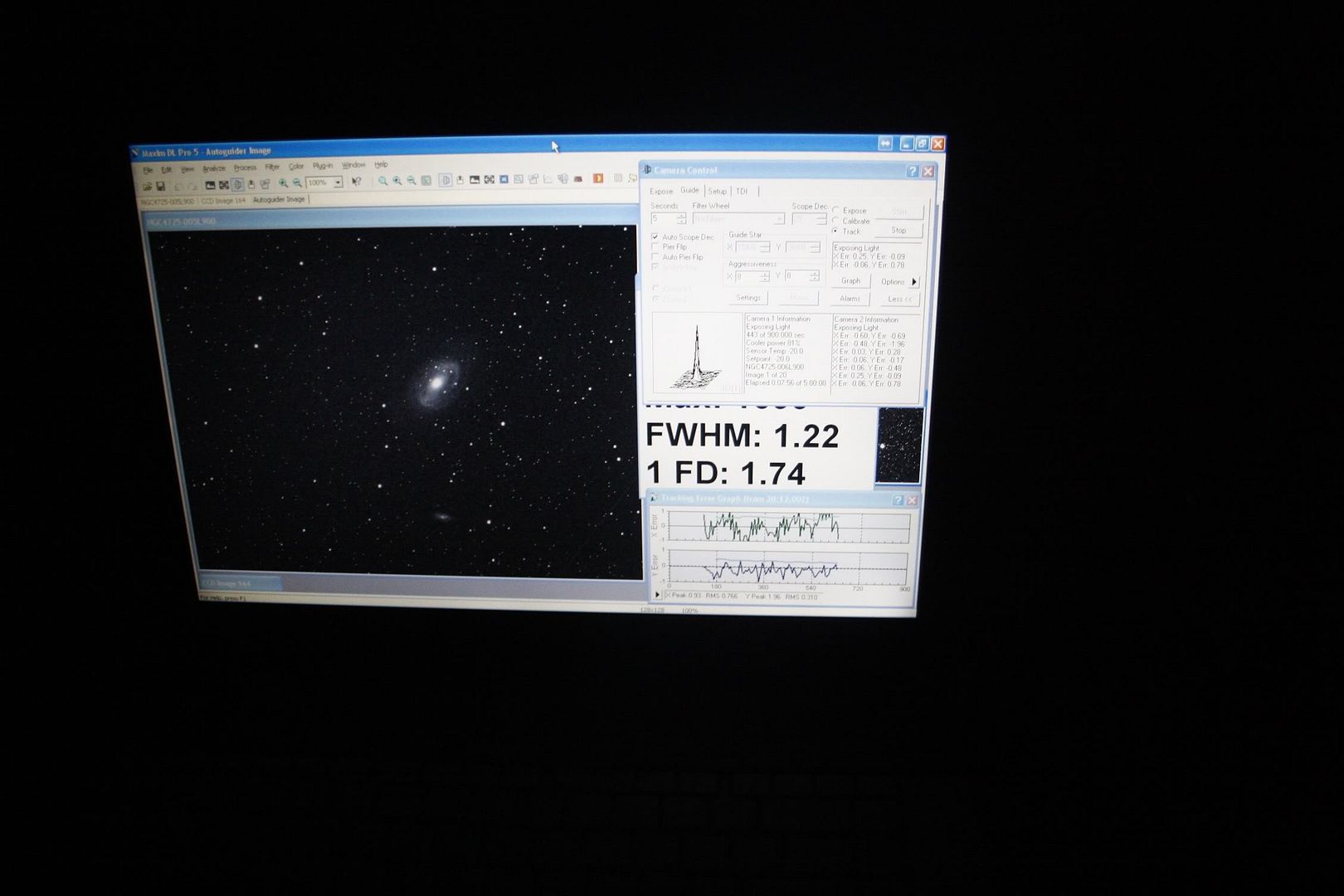Click the Guide Star X spinner
This screenshot has width=1344, height=896.
point(753,247)
